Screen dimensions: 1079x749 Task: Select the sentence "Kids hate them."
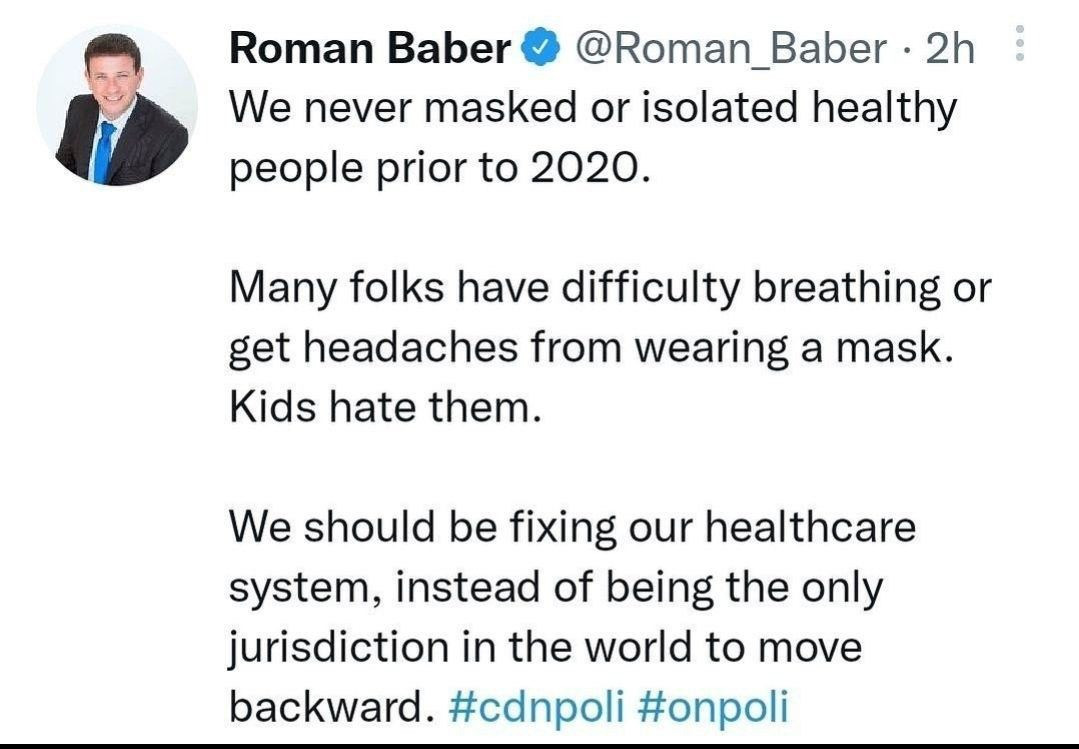pyautogui.click(x=385, y=407)
